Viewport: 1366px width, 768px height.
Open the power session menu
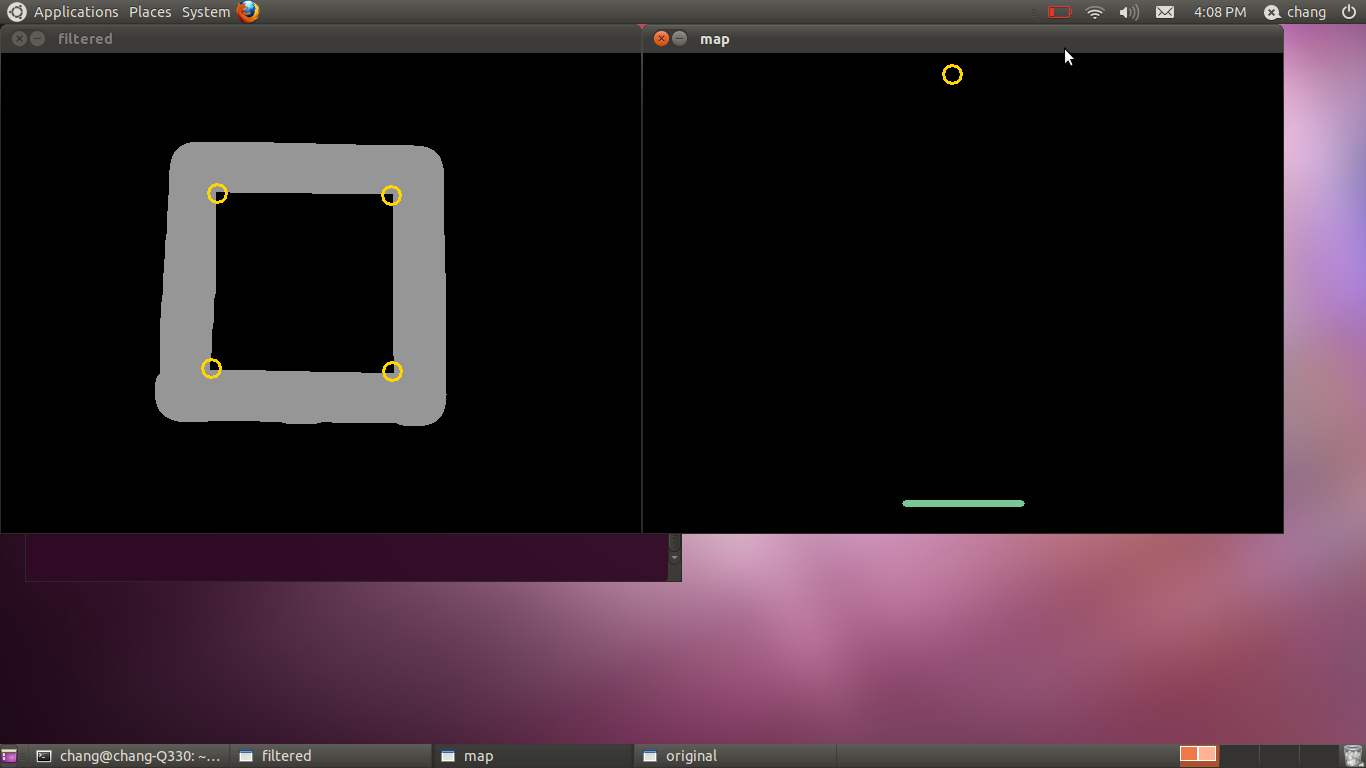point(1349,12)
